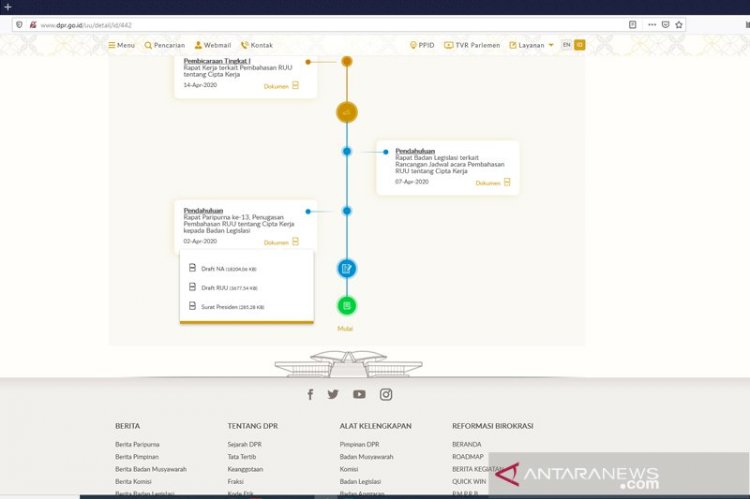The height and width of the screenshot is (499, 750).
Task: Click the Webmail user icon
Action: [x=198, y=45]
